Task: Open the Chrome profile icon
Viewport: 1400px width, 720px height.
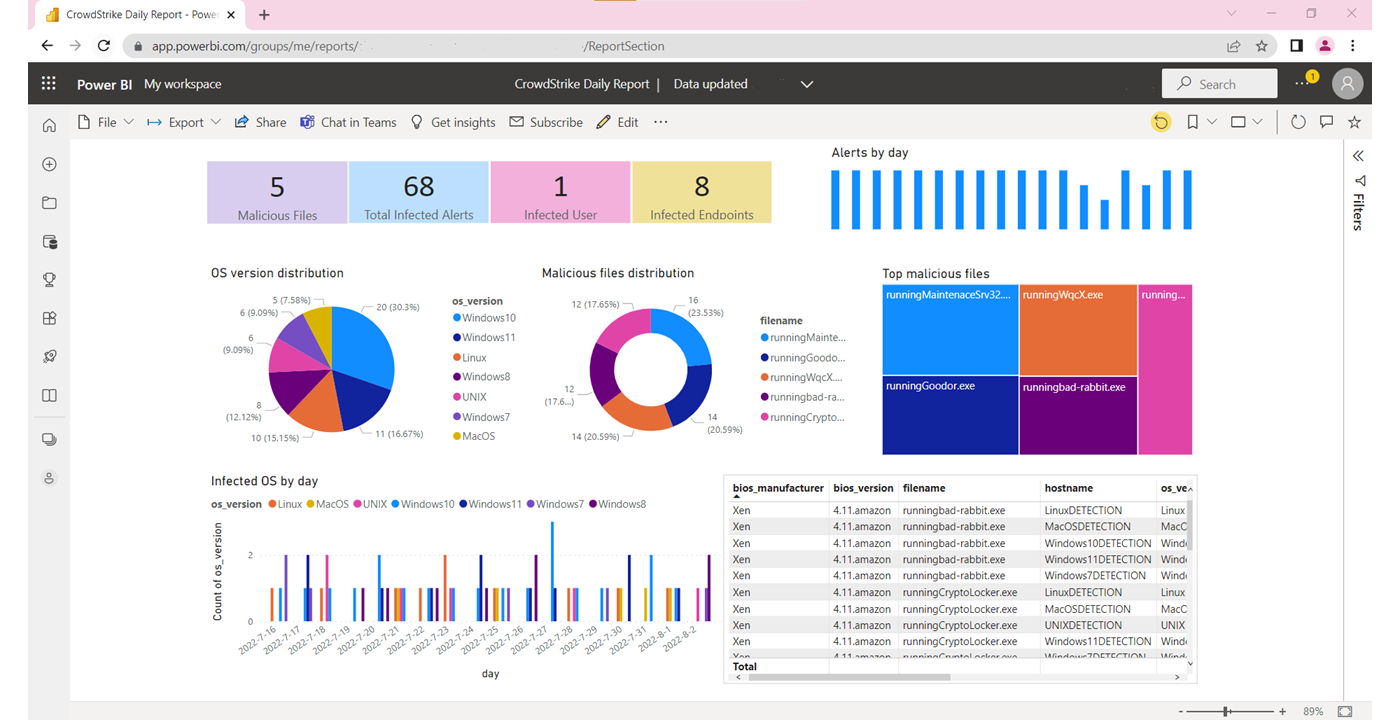Action: [1325, 45]
